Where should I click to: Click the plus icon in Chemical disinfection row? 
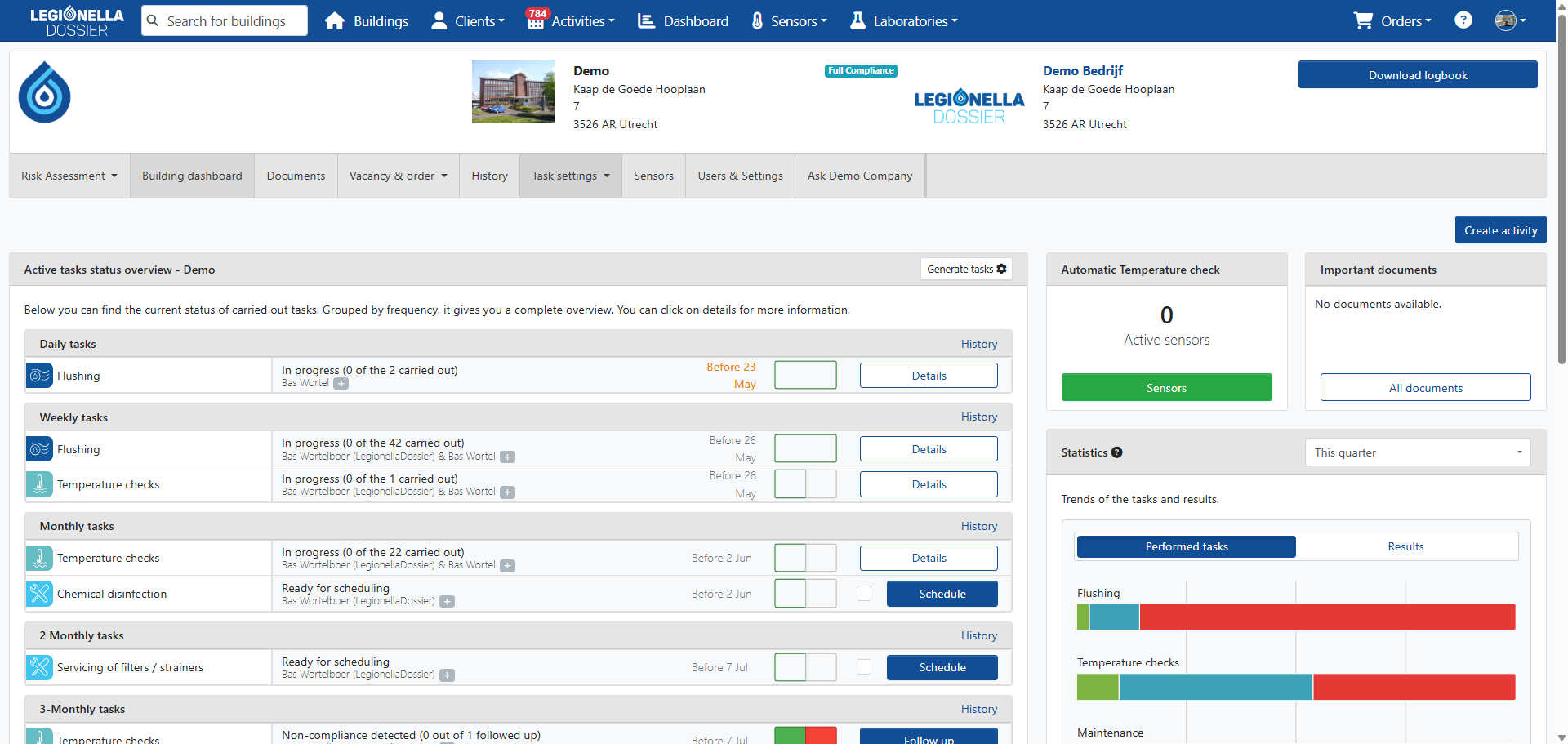tap(447, 602)
